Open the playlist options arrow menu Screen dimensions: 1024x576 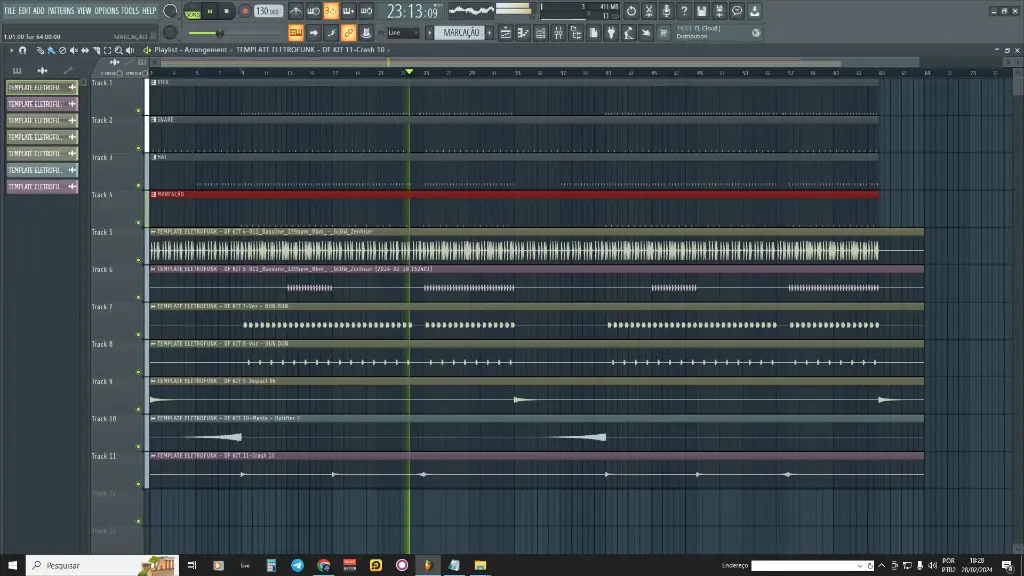point(11,50)
